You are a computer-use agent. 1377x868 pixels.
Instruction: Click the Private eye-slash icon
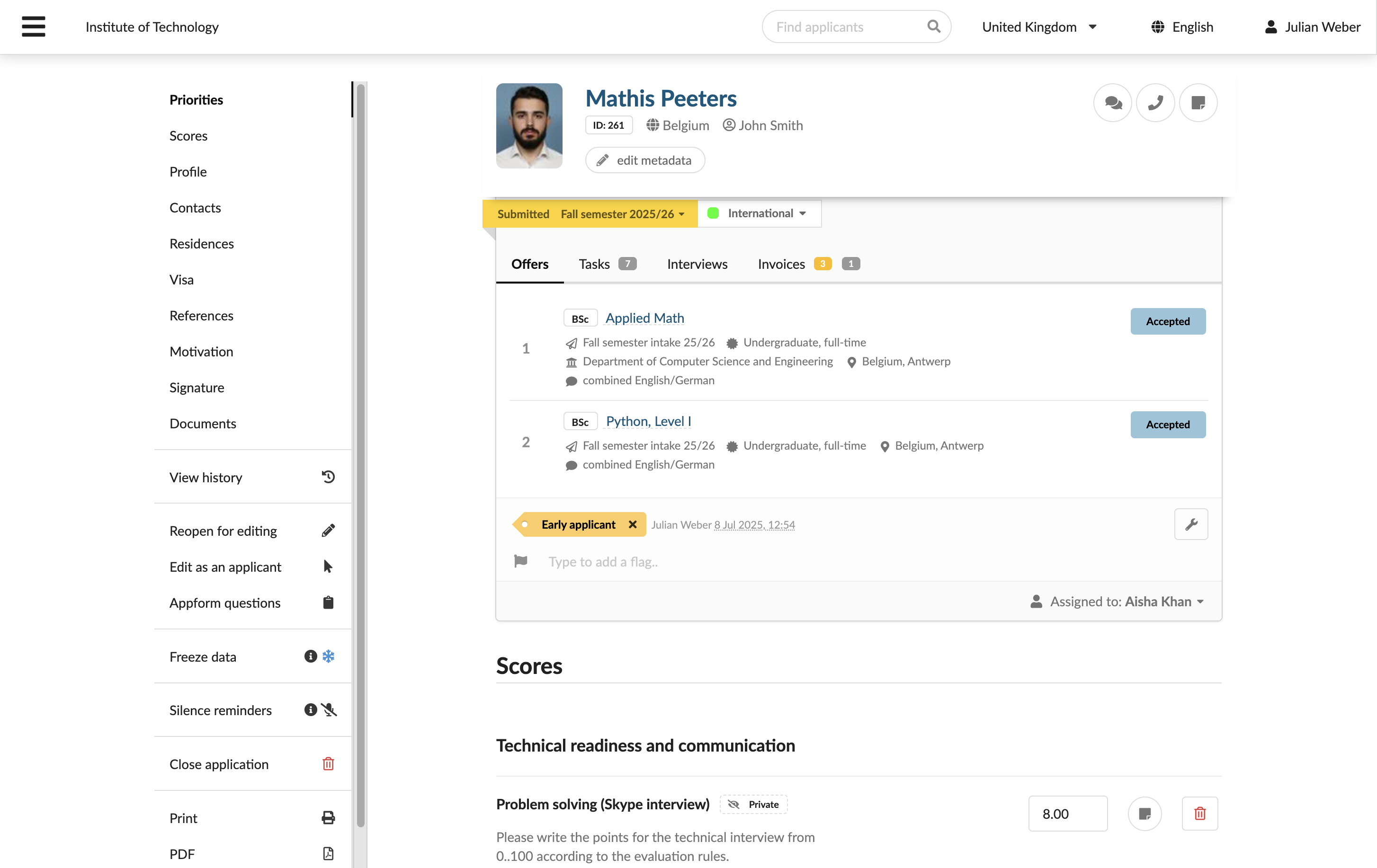coord(733,805)
